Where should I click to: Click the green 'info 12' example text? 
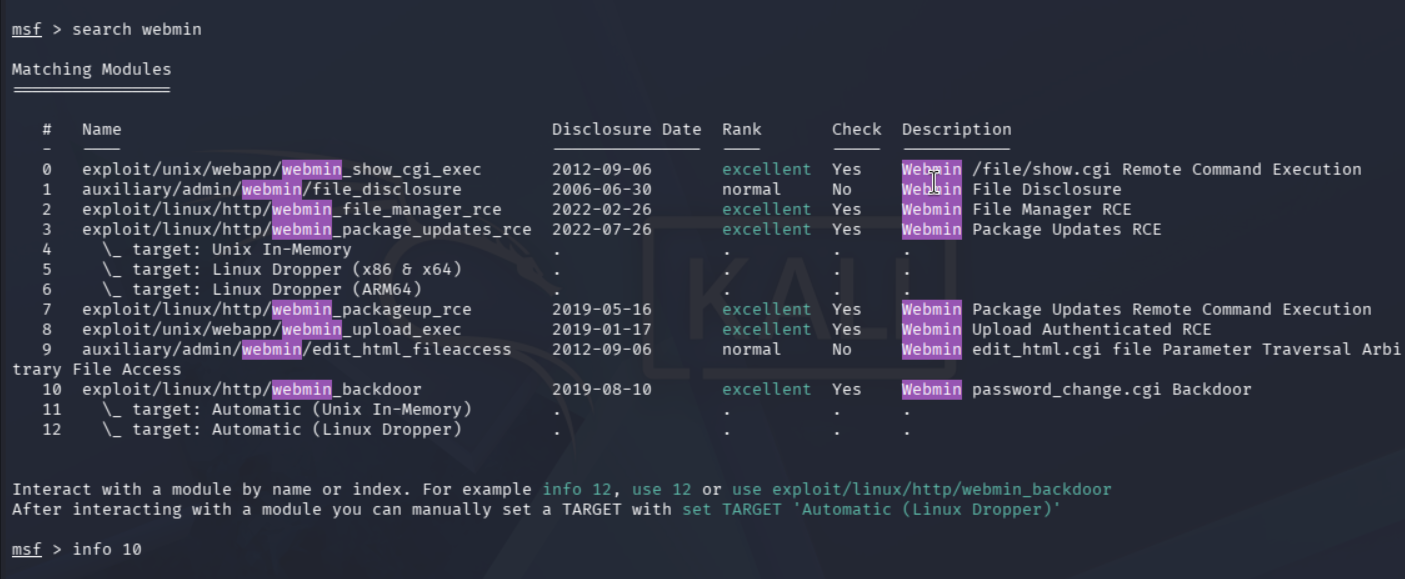576,489
